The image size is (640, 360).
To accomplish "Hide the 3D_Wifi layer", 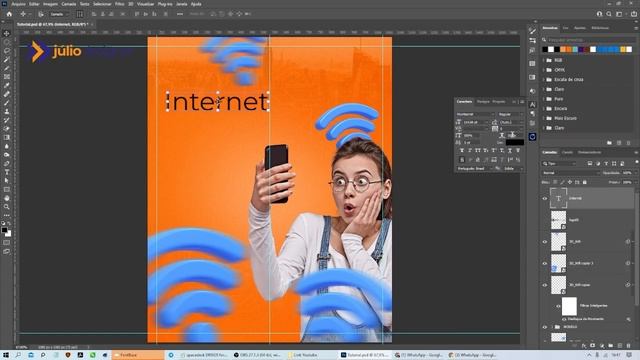I will tap(544, 242).
